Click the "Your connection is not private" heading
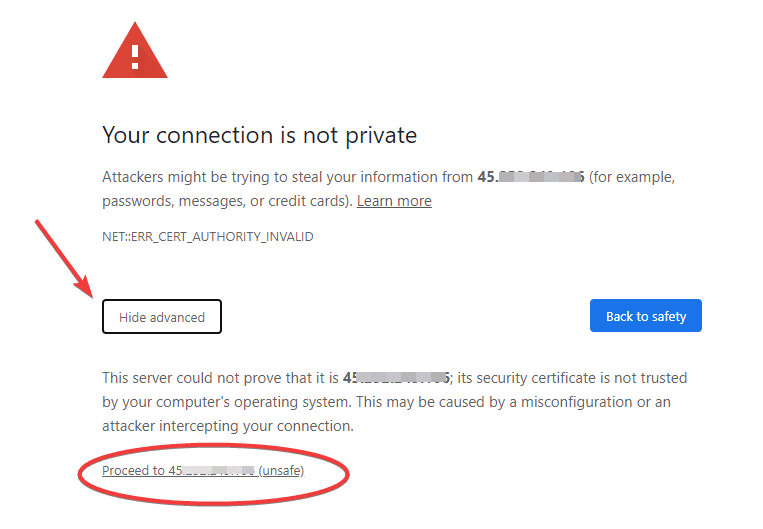The height and width of the screenshot is (529, 763). pyautogui.click(x=260, y=135)
